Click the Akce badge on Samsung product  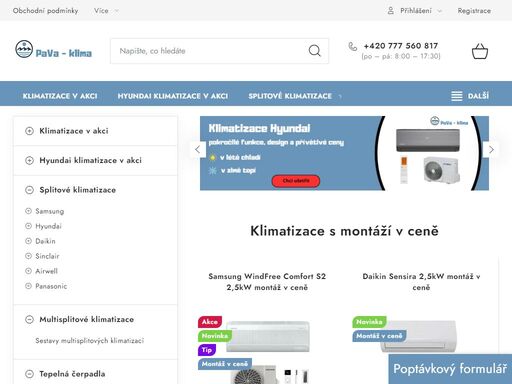click(210, 322)
